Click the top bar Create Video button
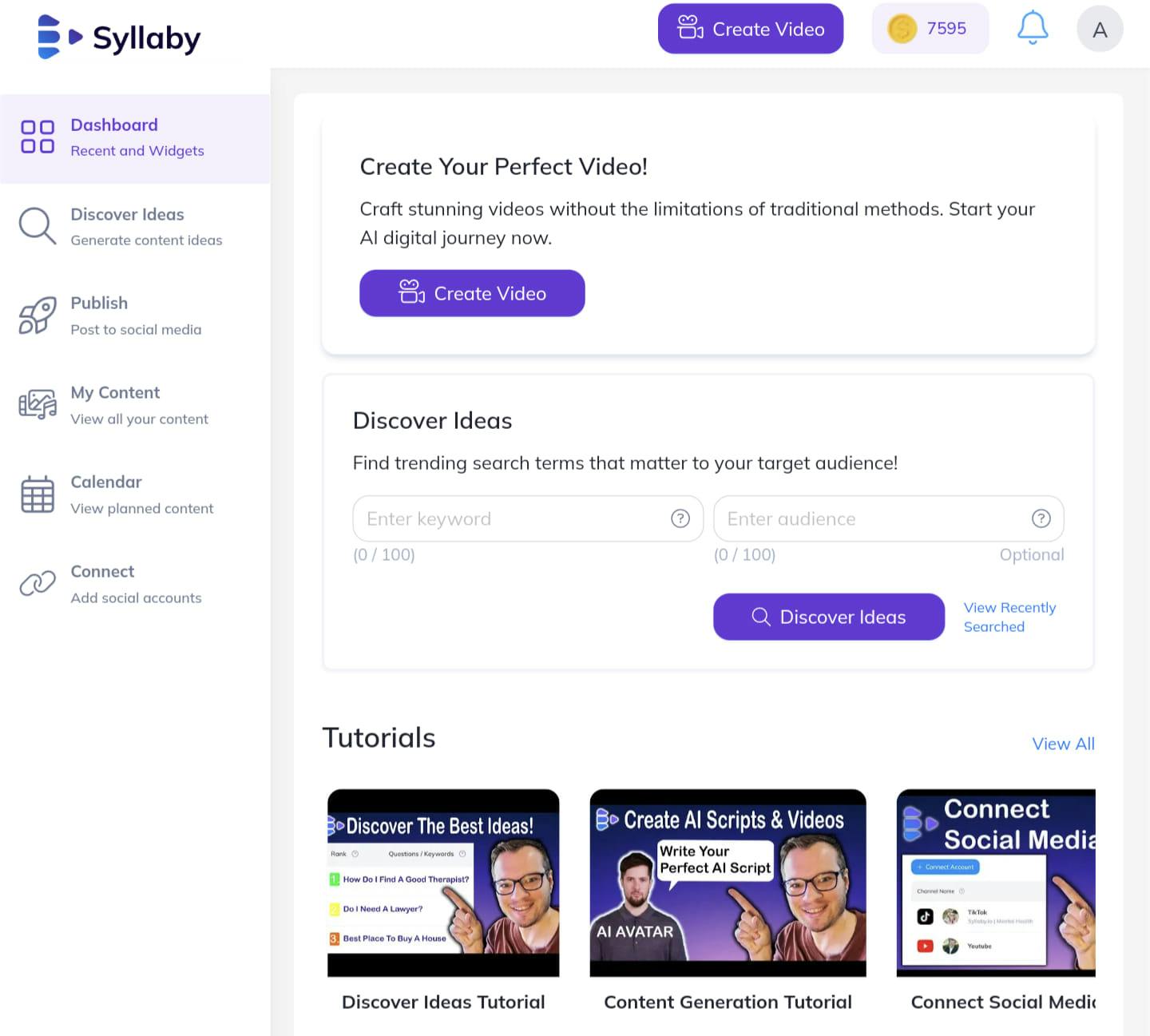This screenshot has height=1036, width=1150. [751, 30]
